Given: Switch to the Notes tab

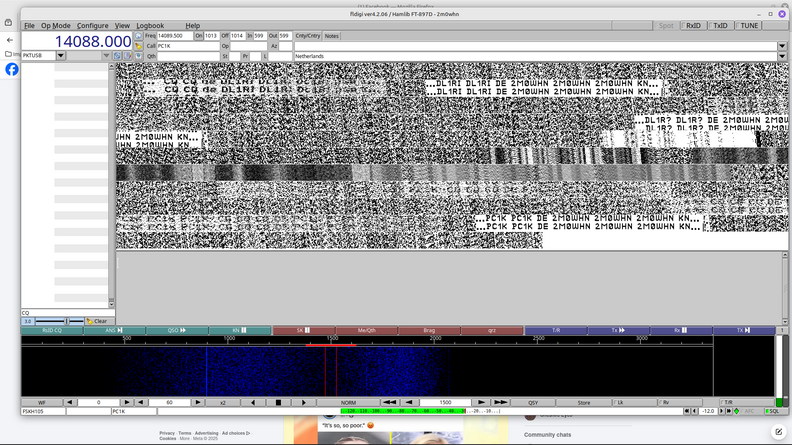Looking at the screenshot, I should (331, 36).
